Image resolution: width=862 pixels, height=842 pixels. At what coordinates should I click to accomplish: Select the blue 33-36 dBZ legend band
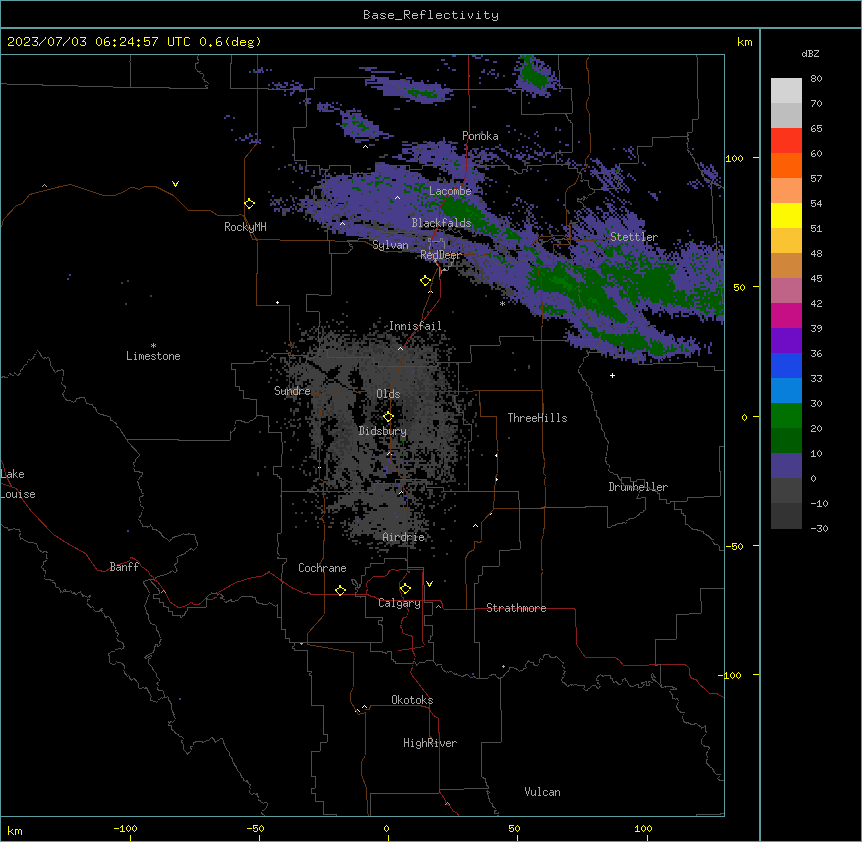click(x=786, y=366)
